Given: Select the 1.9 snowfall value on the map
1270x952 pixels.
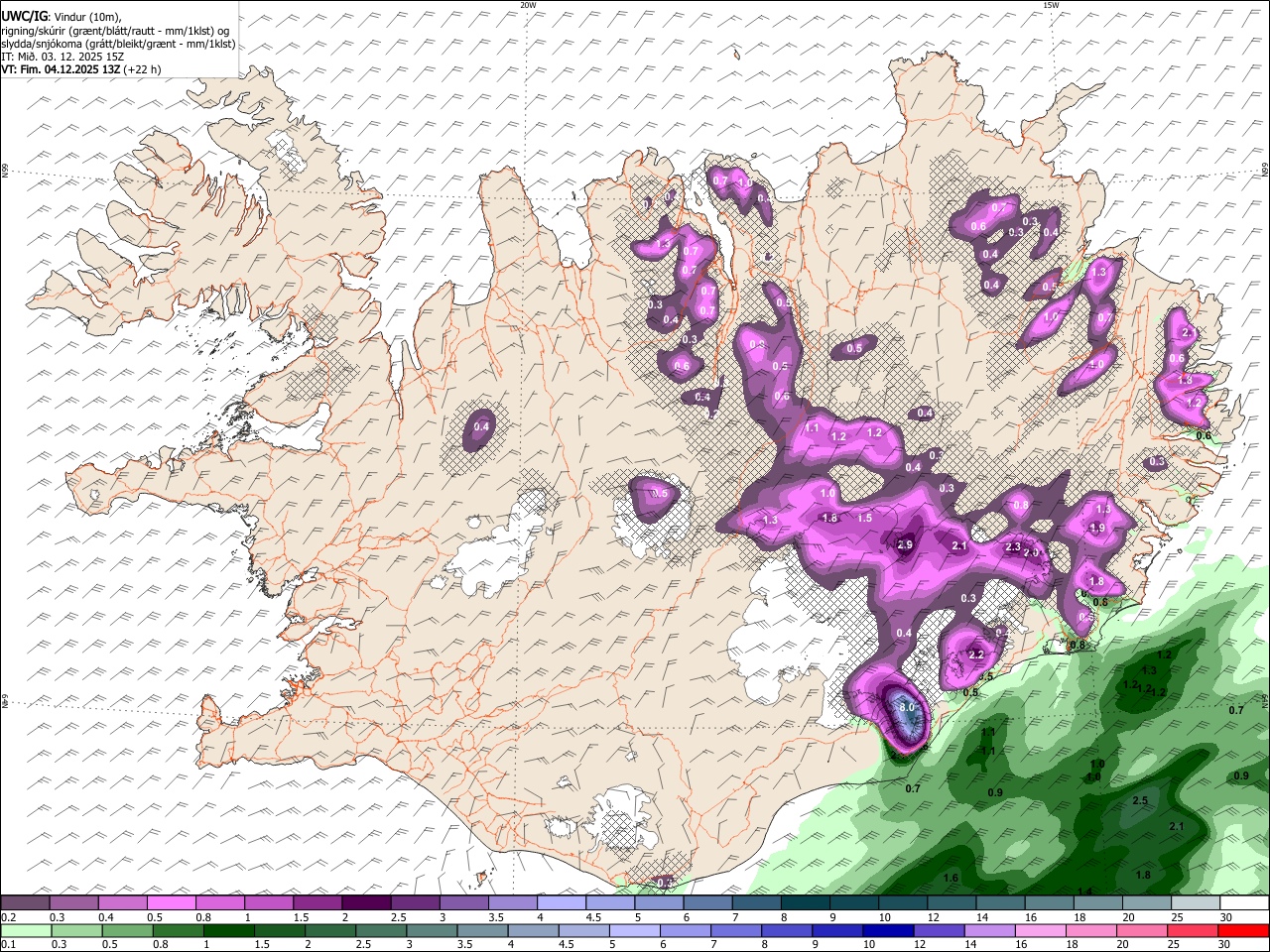Looking at the screenshot, I should pyautogui.click(x=1097, y=529).
